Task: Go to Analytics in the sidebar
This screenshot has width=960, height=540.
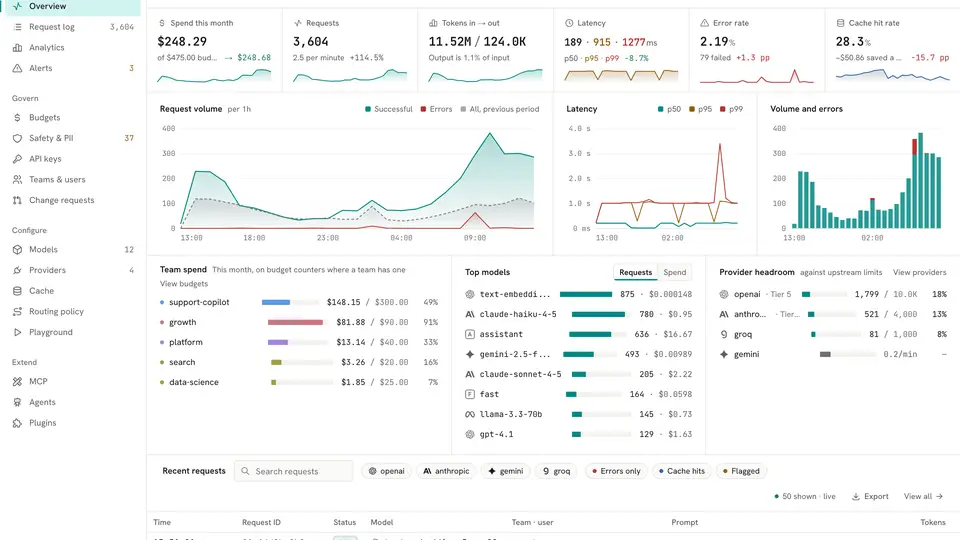Action: [x=73, y=48]
